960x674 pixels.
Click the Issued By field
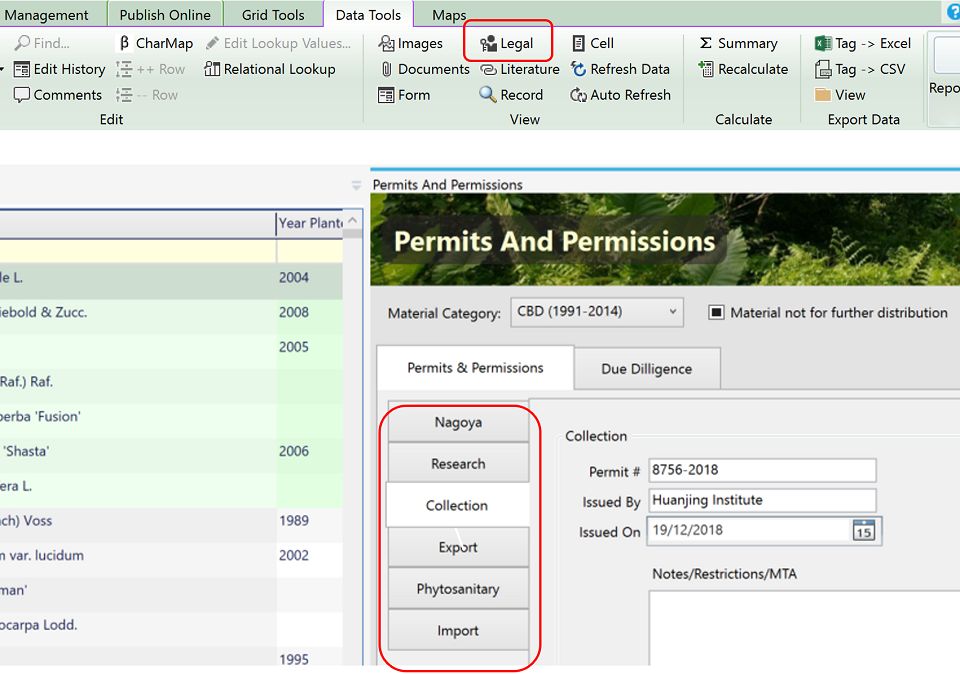[x=762, y=500]
